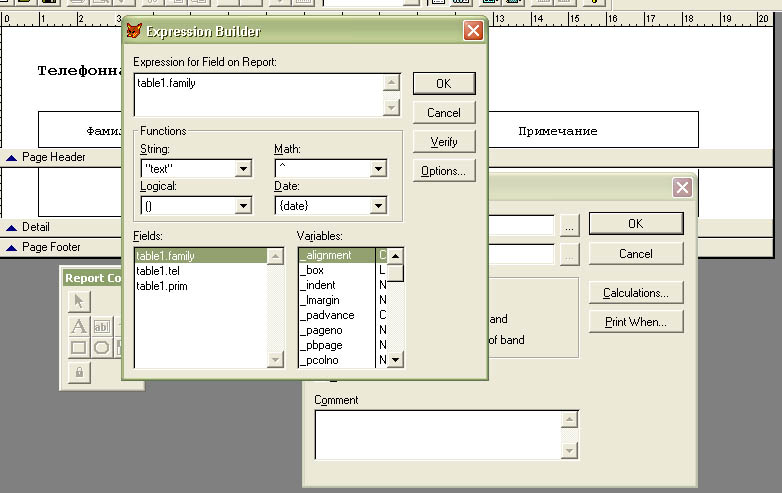782x493 pixels.
Task: Click the Comment box scroll up arrow
Action: tap(569, 419)
